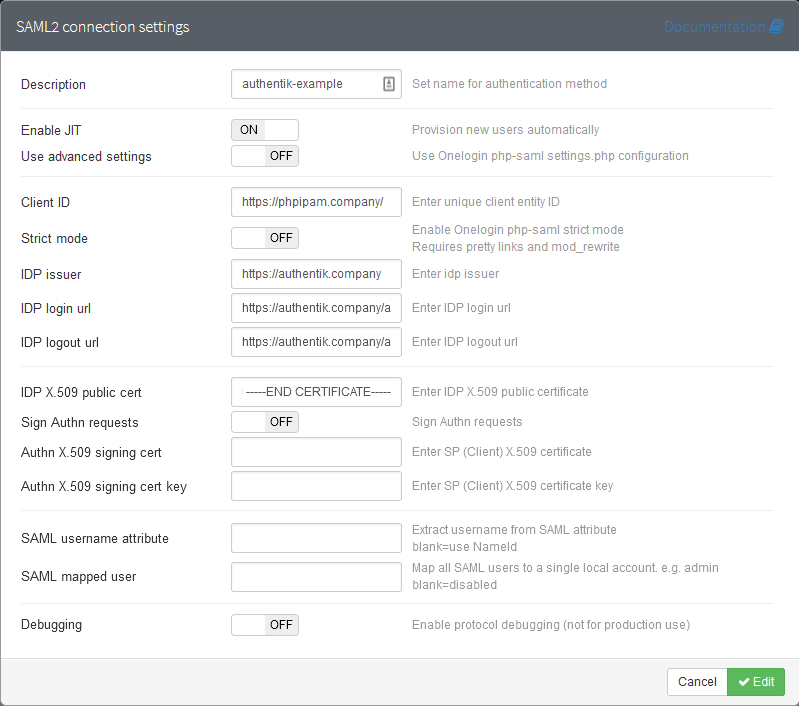Click the SAML username attribute field
This screenshot has height=706, width=799.
316,538
